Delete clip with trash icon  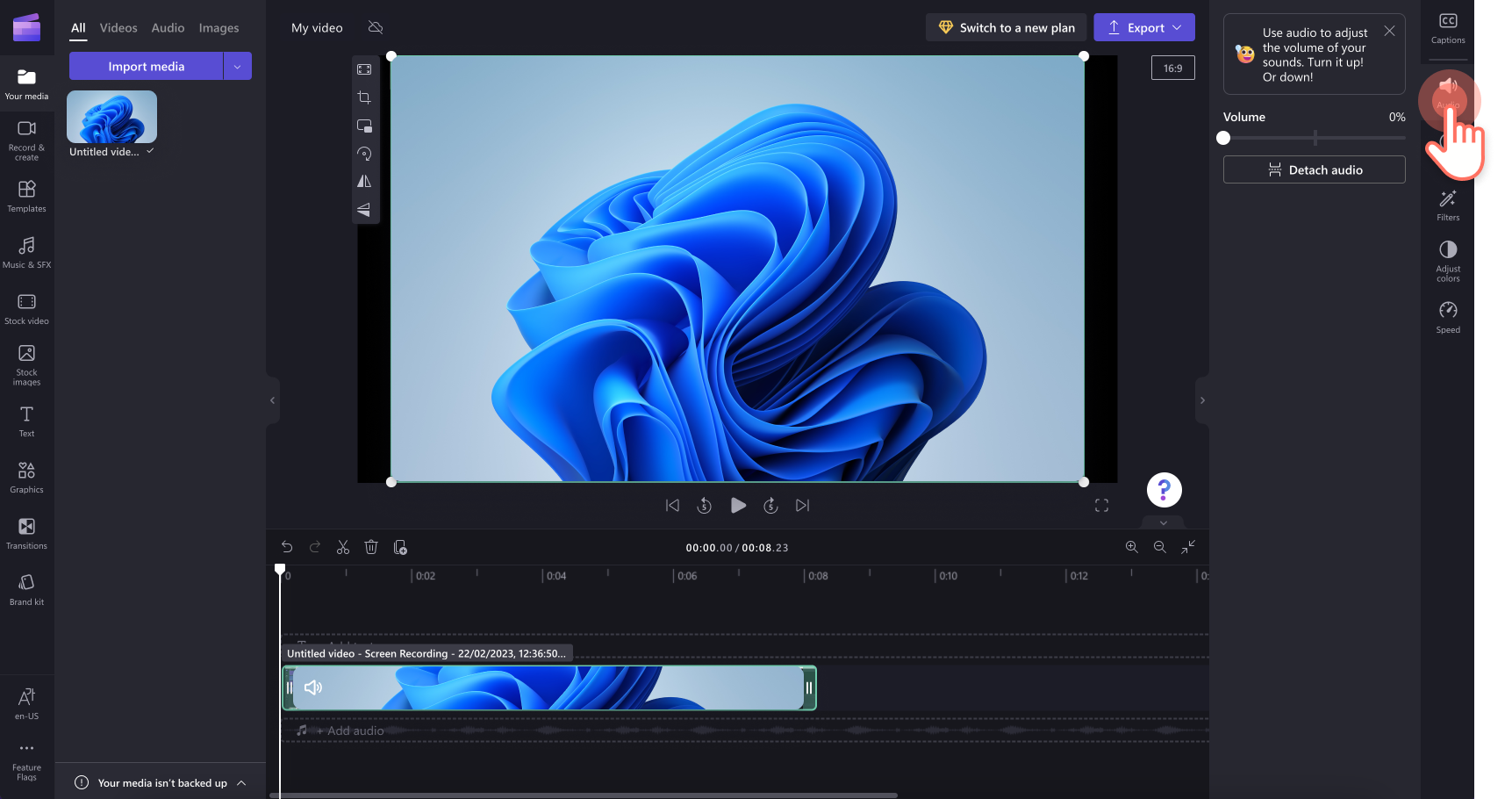click(x=371, y=547)
